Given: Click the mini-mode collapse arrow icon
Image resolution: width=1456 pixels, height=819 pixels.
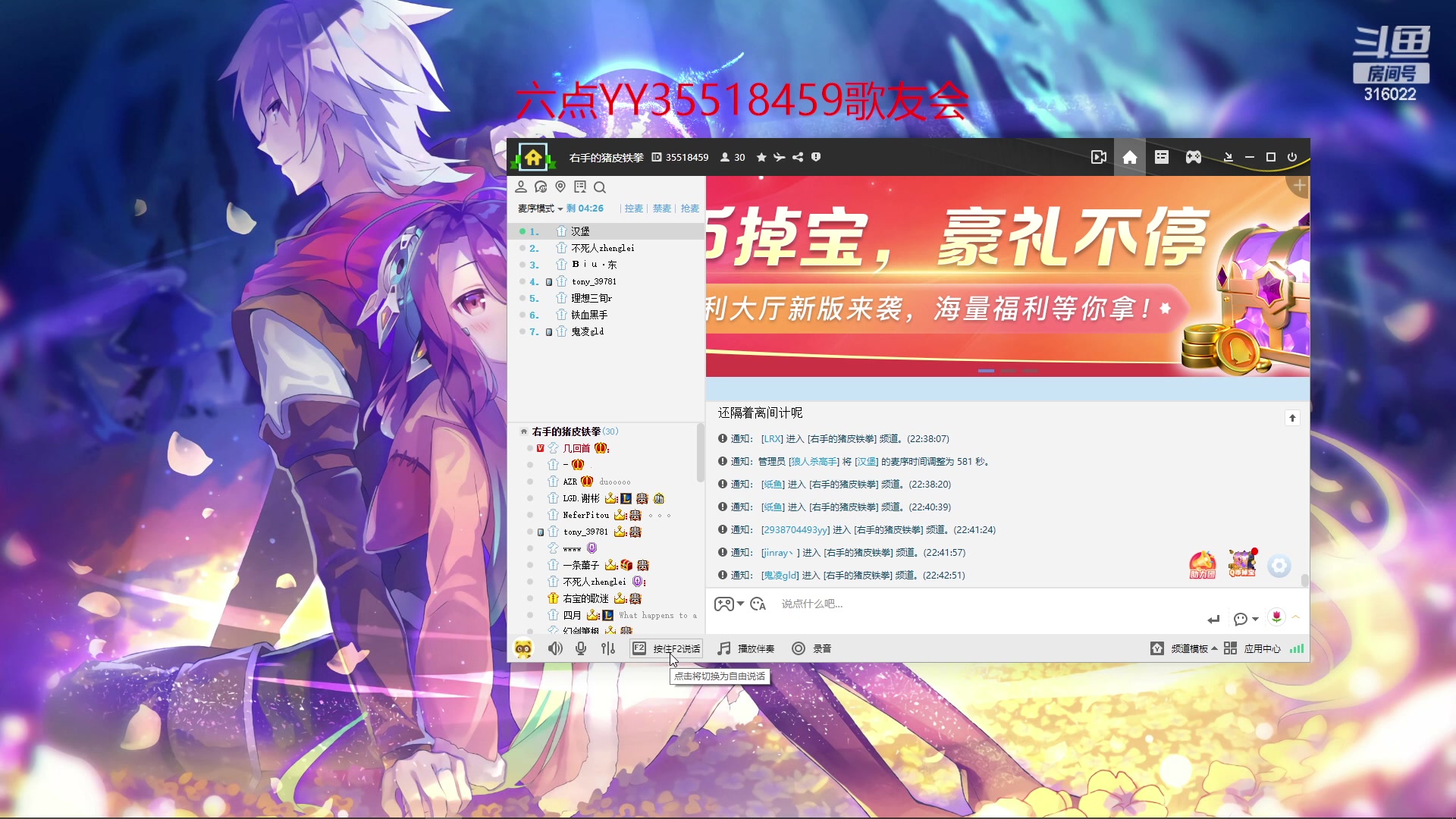Looking at the screenshot, I should coord(1228,157).
